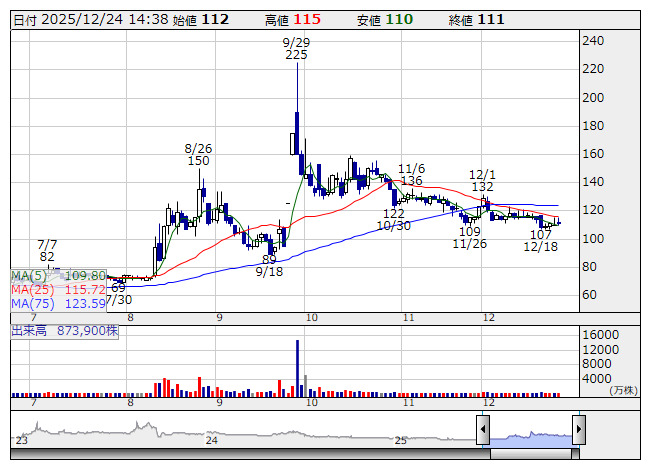Click the 出来高 873,900株 volume label
The height and width of the screenshot is (470, 653).
65,331
